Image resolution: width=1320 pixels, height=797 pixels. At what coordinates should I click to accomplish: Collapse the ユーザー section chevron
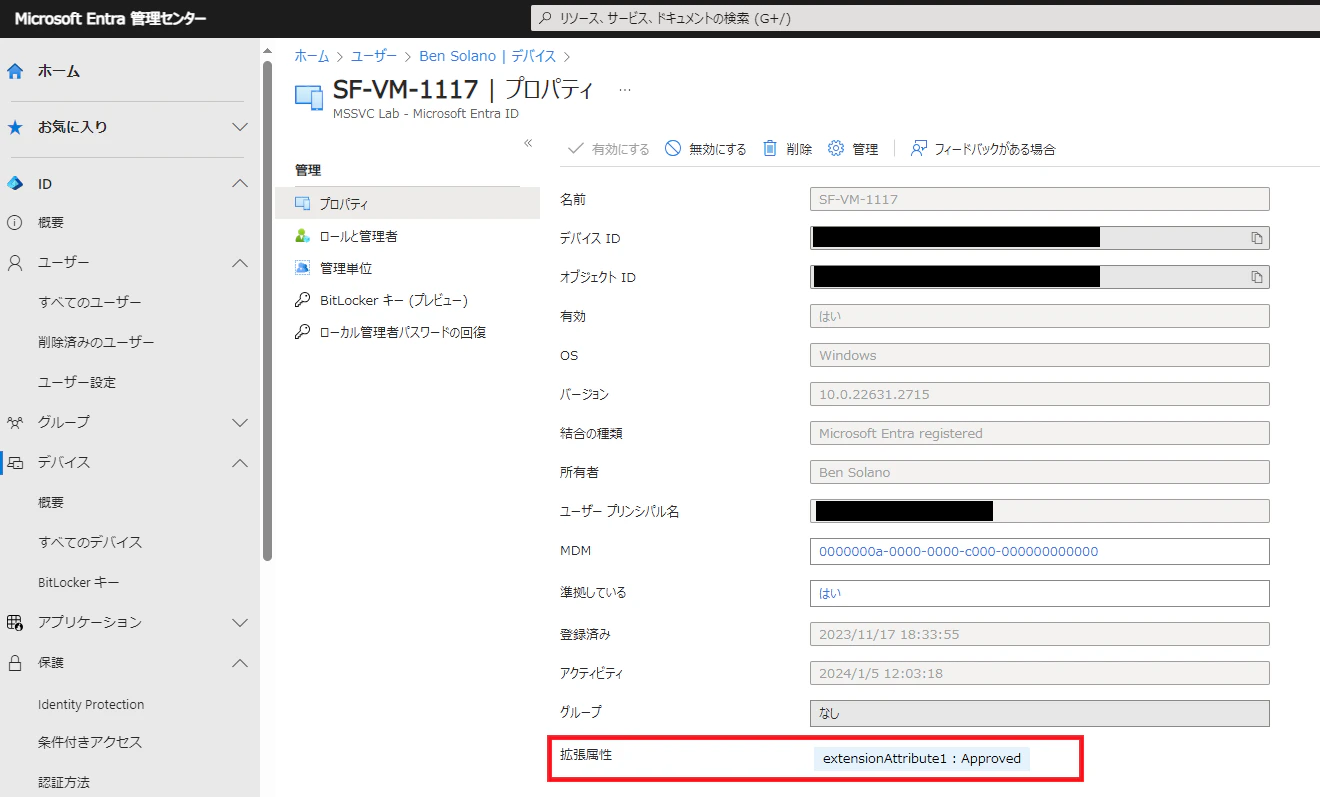tap(240, 263)
